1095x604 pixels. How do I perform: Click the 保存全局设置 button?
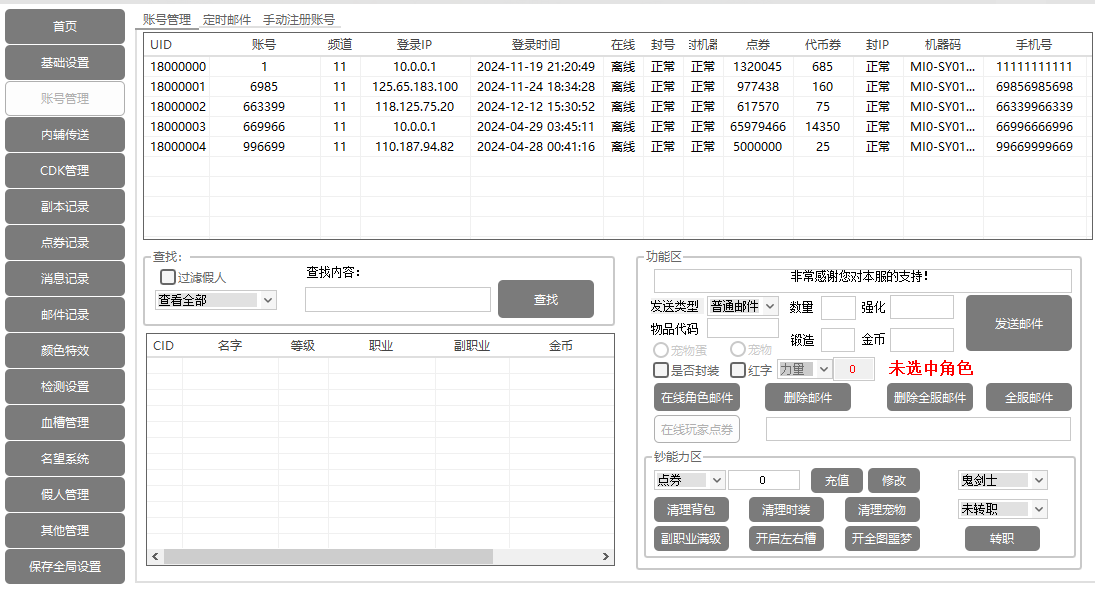coord(65,567)
